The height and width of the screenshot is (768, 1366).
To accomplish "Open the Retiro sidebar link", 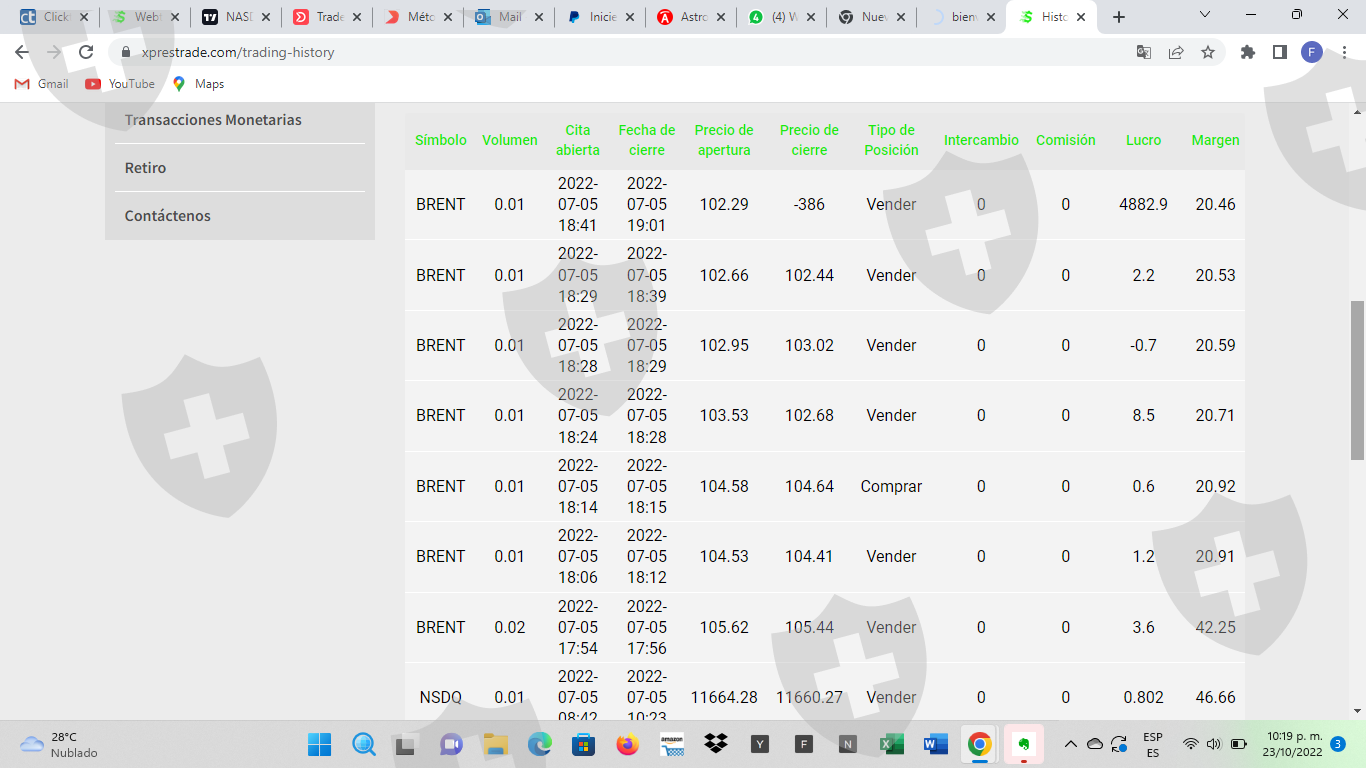I will pos(146,168).
